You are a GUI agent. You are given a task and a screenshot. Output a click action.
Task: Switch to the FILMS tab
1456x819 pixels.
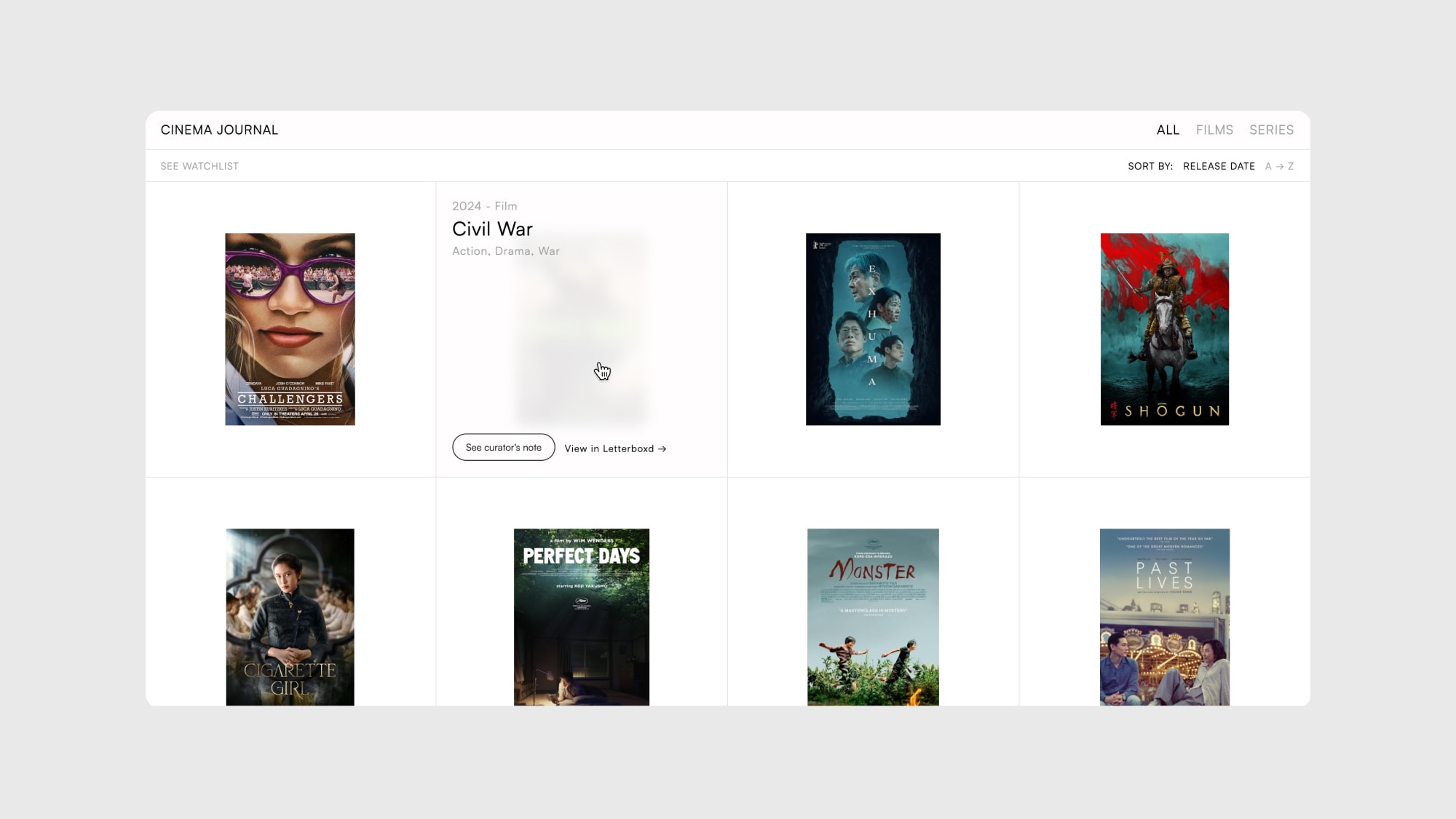tap(1214, 130)
